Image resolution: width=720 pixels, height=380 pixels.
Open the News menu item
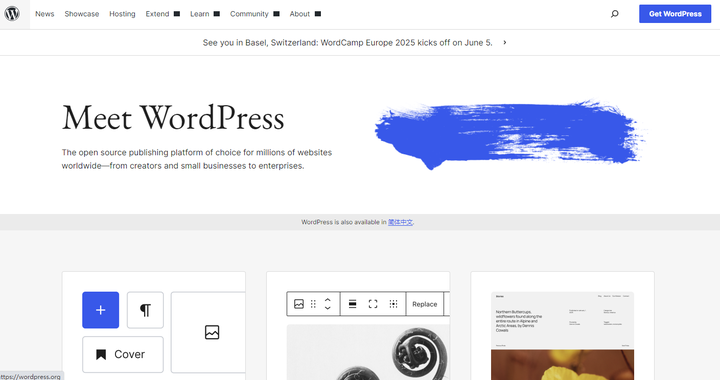click(x=45, y=14)
